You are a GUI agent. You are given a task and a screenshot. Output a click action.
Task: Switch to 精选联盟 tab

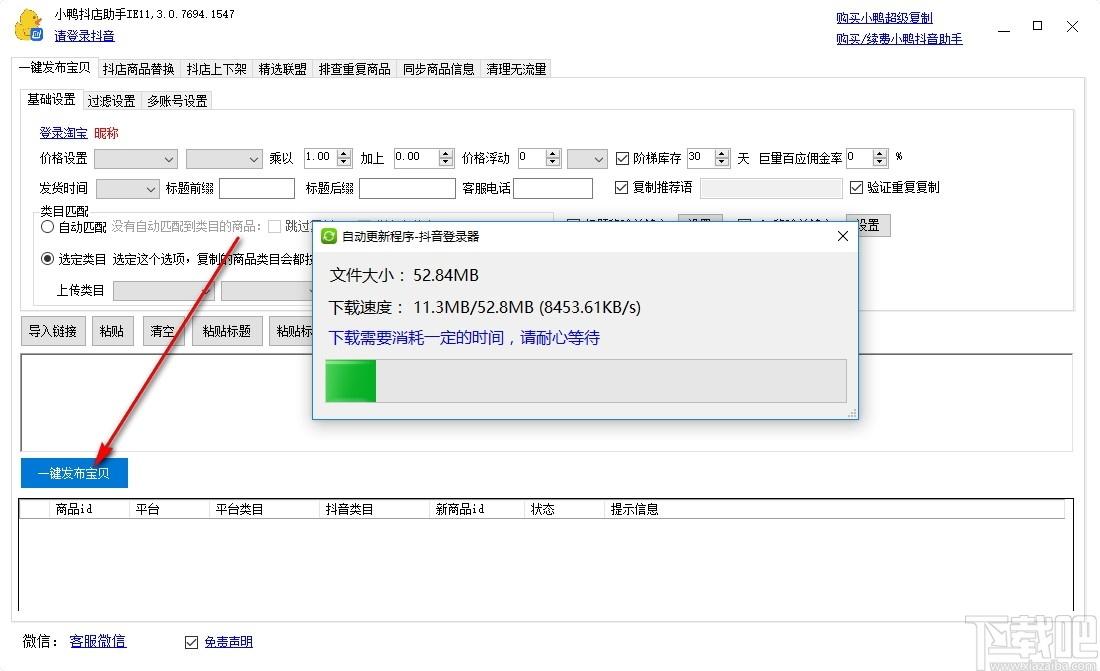[282, 69]
